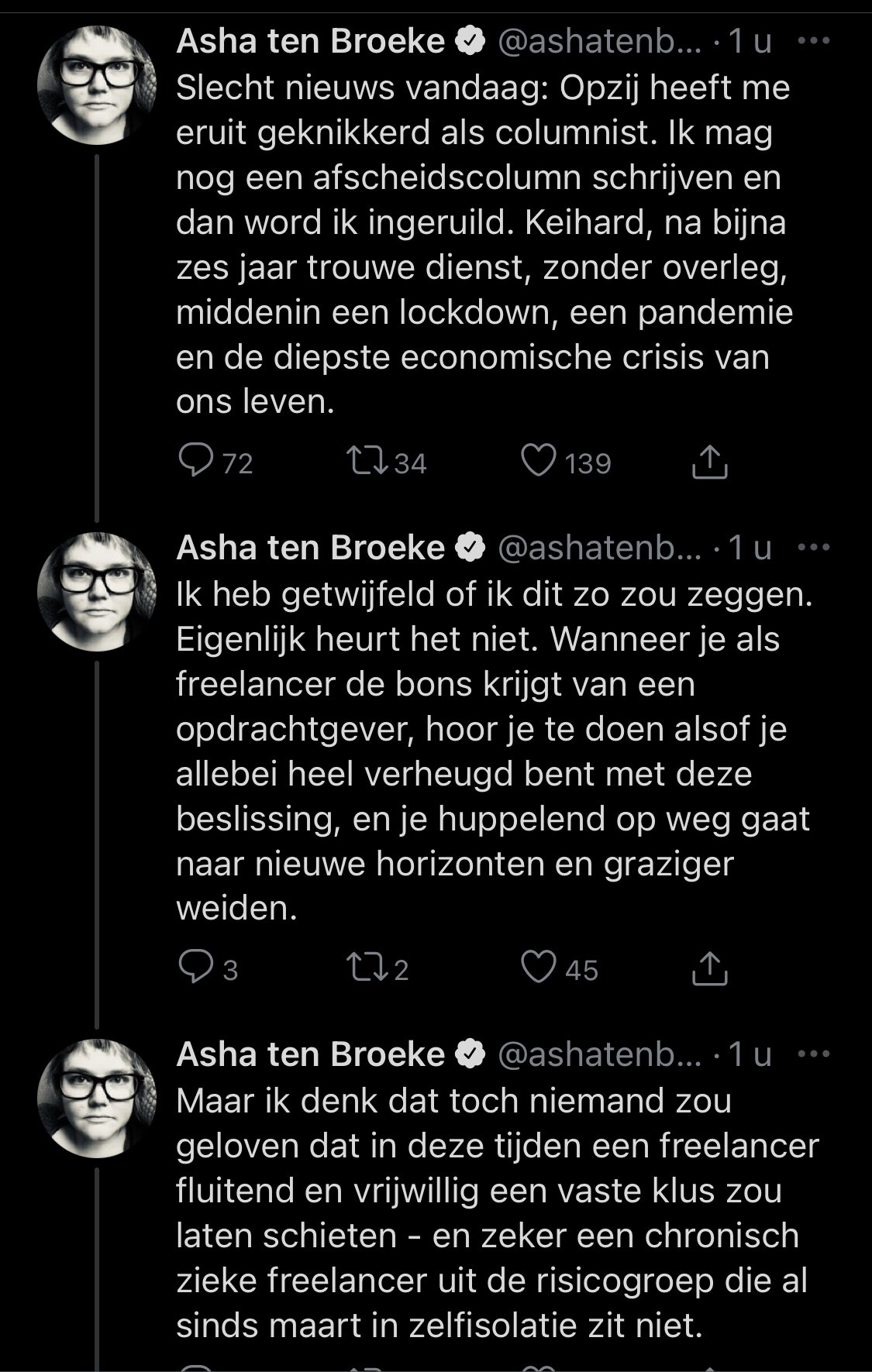Open more options on first tweet

(813, 42)
